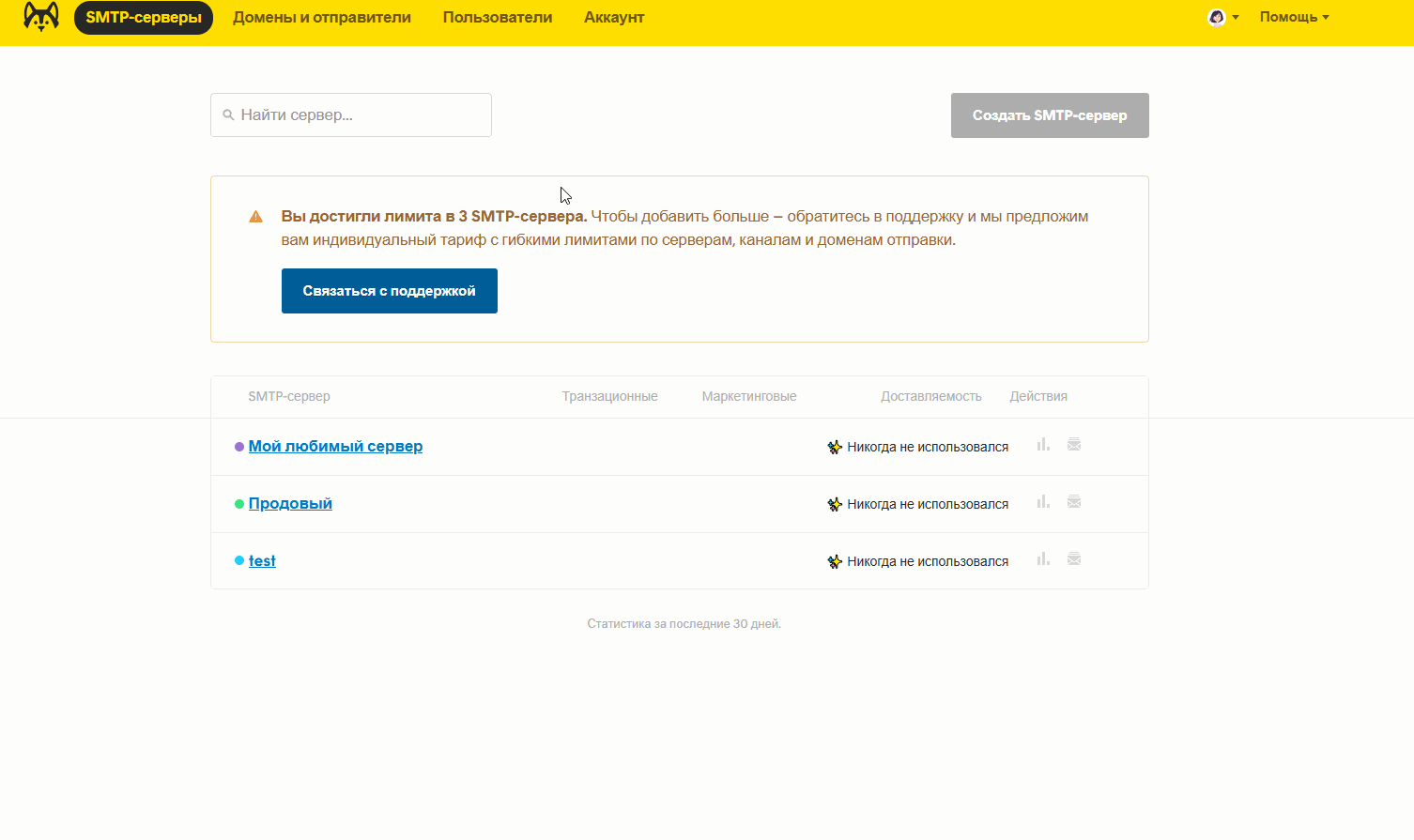
Task: Click the husky dog logo icon
Action: (41, 17)
